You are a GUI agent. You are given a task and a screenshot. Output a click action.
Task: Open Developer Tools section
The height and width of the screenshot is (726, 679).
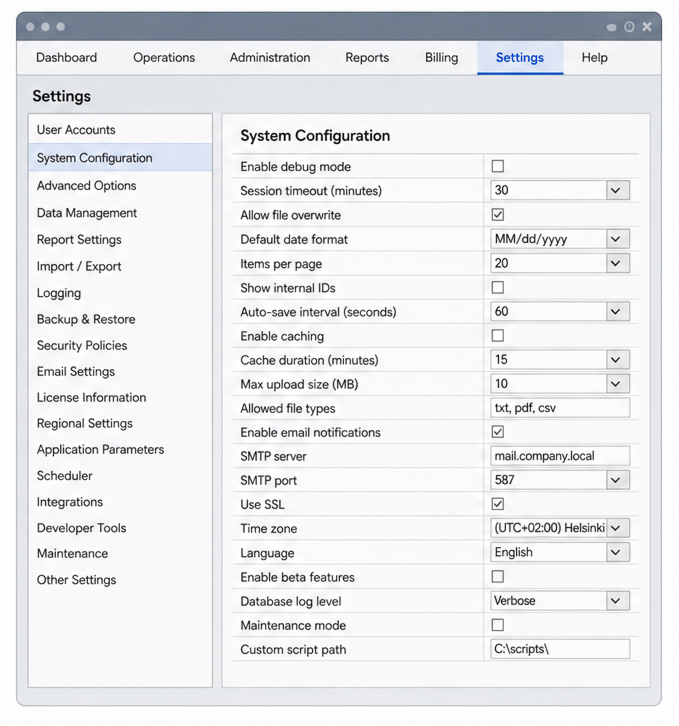click(x=120, y=528)
